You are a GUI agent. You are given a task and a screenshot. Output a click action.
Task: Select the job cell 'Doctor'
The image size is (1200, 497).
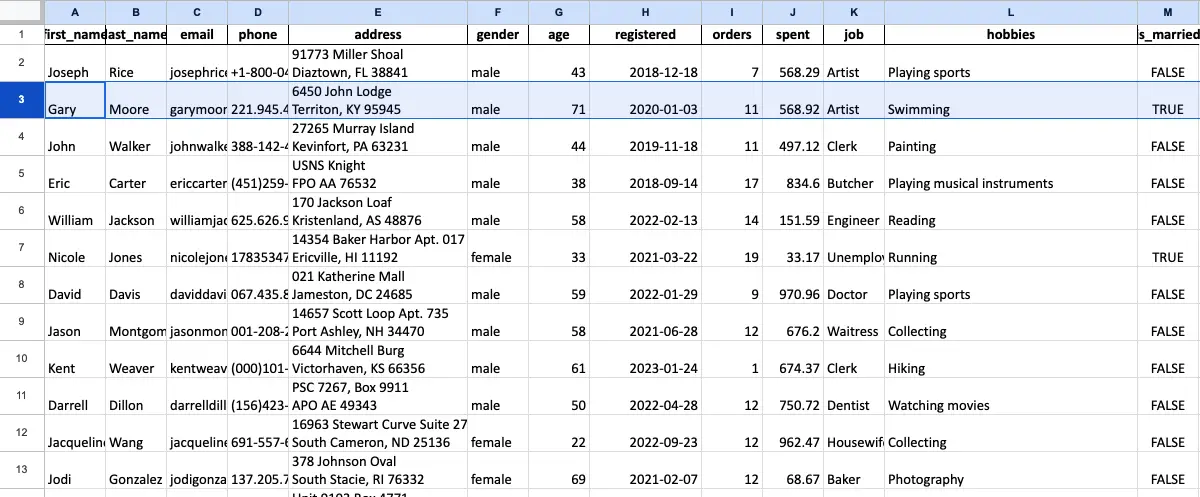(854, 285)
